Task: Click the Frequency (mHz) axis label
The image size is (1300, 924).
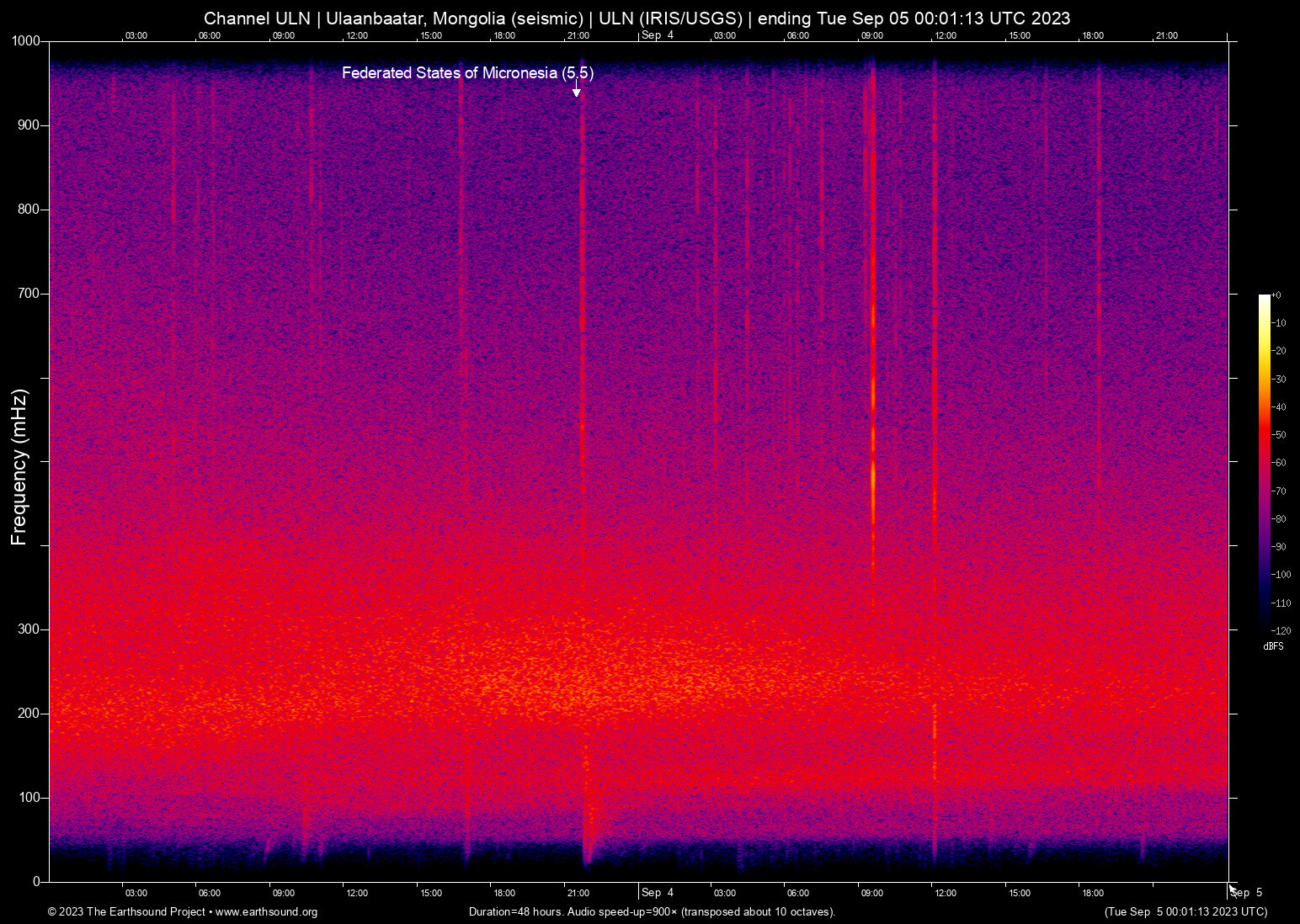Action: (19, 467)
